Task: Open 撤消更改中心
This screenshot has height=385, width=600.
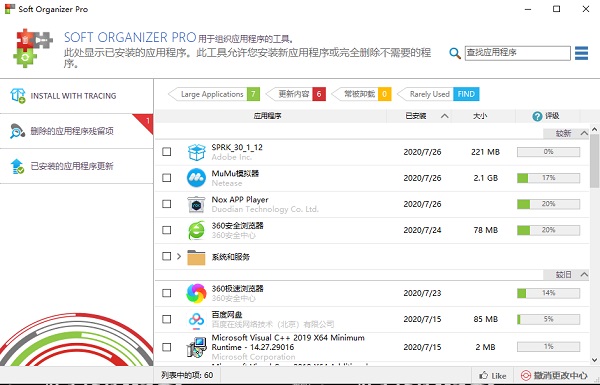Action: click(554, 375)
